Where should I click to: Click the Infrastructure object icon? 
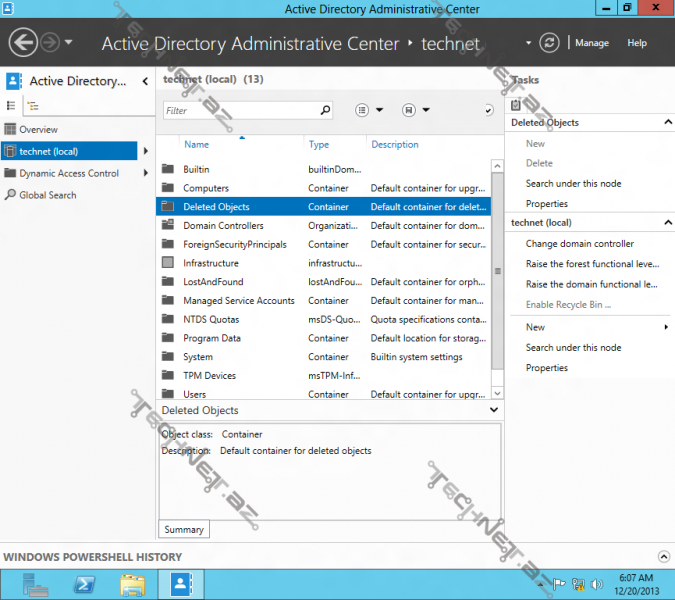coord(168,262)
